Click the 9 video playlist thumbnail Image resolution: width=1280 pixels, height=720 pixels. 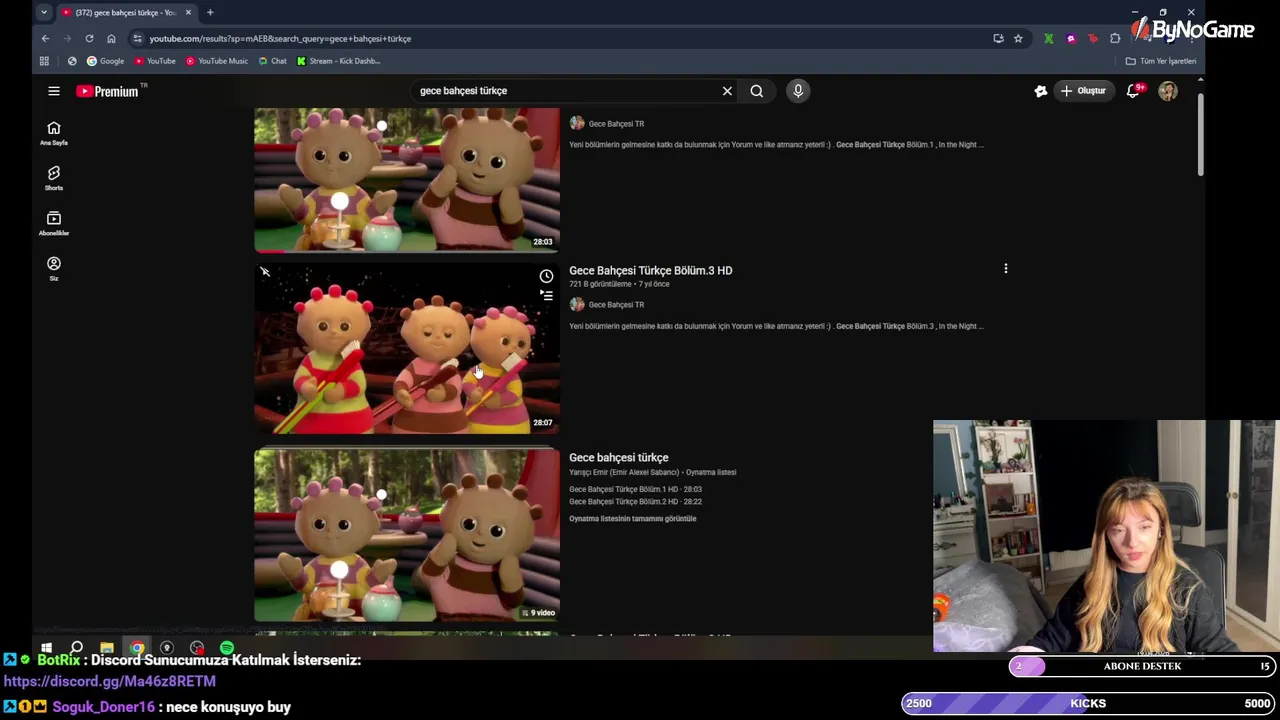(x=407, y=535)
